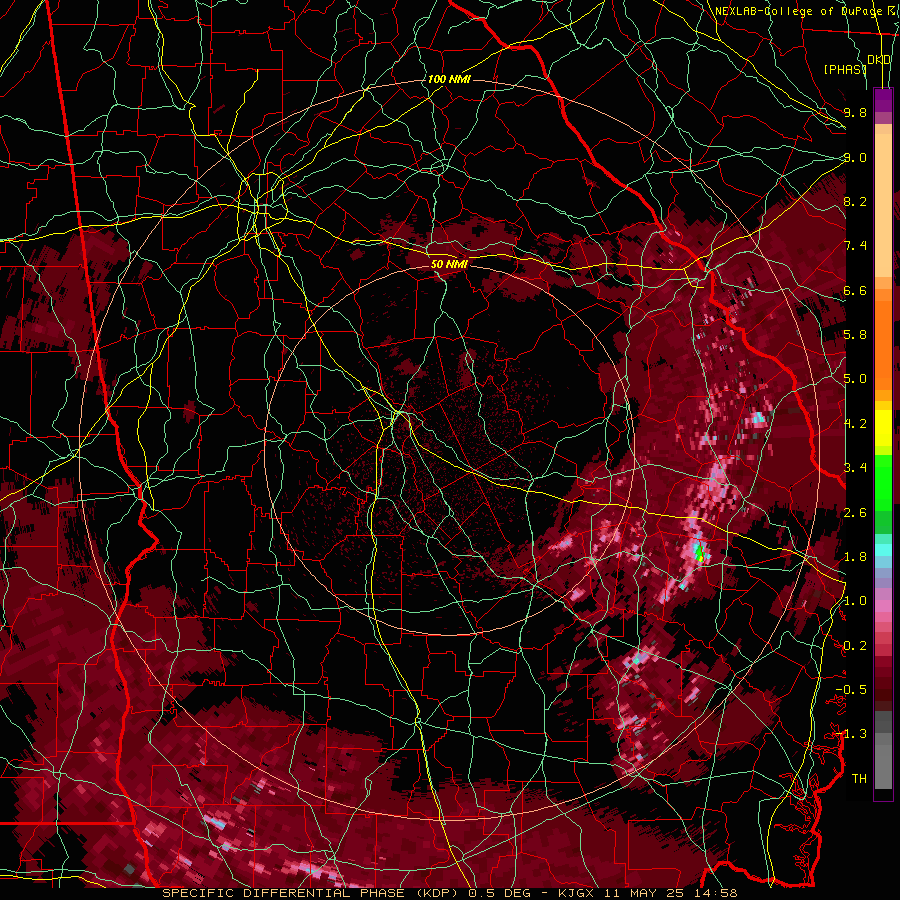Click the 9.0 value on the color scale
The height and width of the screenshot is (900, 900).
pos(855,157)
